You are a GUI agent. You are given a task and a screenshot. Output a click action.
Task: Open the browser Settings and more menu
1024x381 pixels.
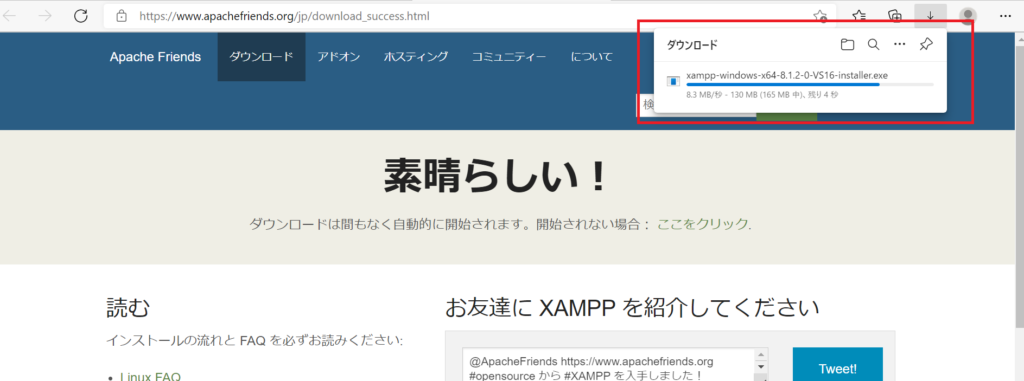1005,16
